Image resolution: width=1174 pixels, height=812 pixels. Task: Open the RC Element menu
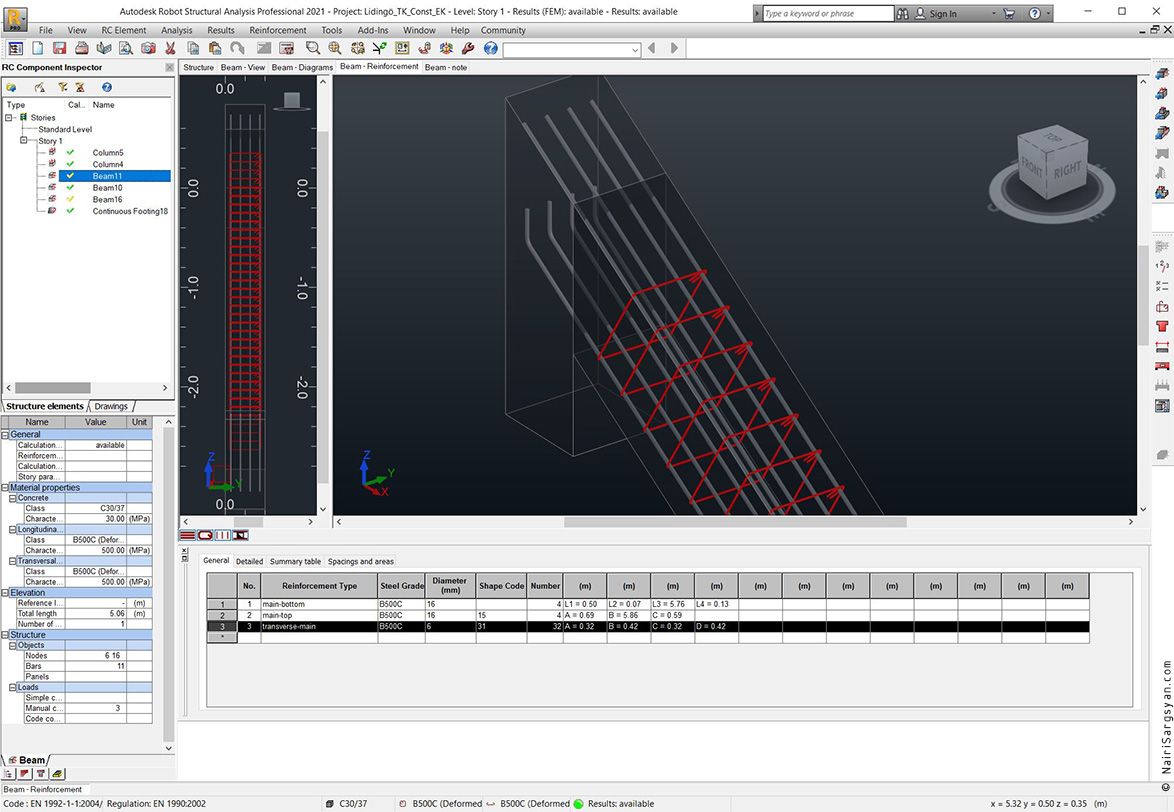tap(124, 30)
